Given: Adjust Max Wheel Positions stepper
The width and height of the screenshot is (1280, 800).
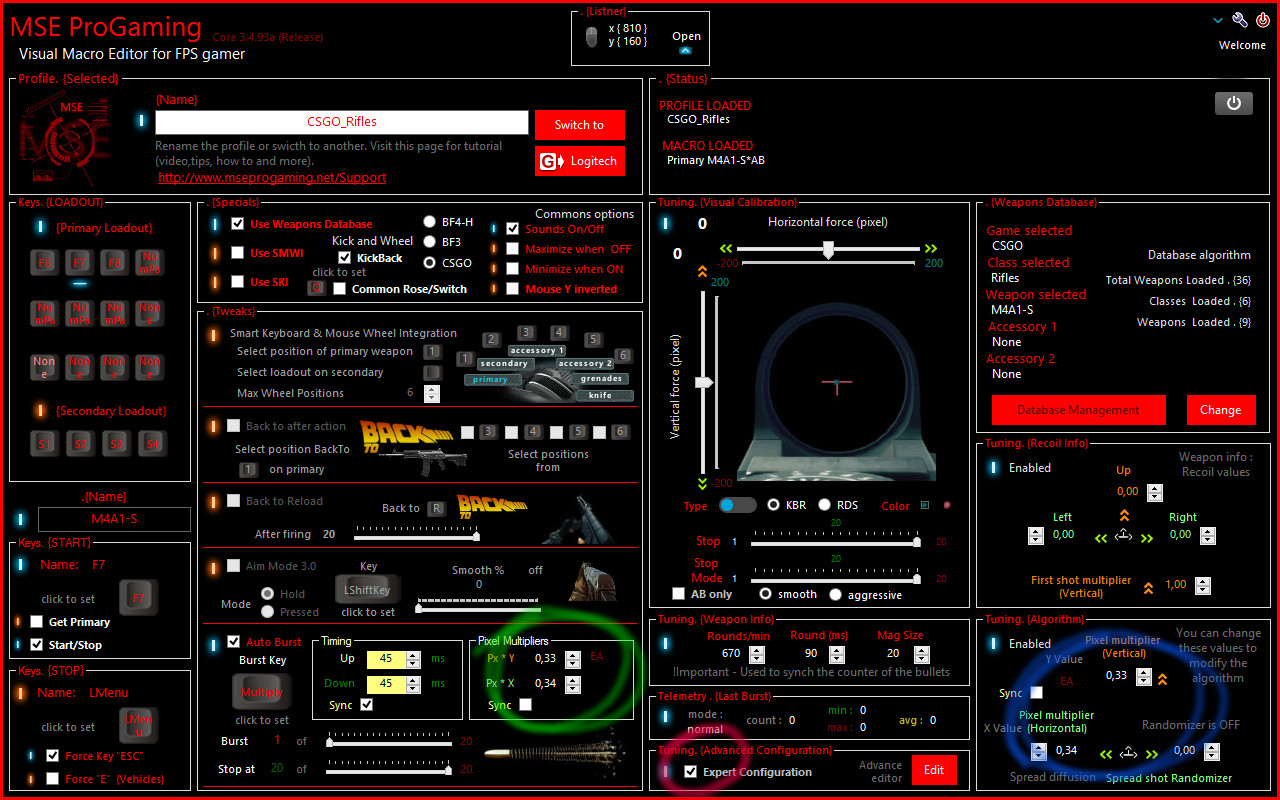Looking at the screenshot, I should tap(432, 394).
